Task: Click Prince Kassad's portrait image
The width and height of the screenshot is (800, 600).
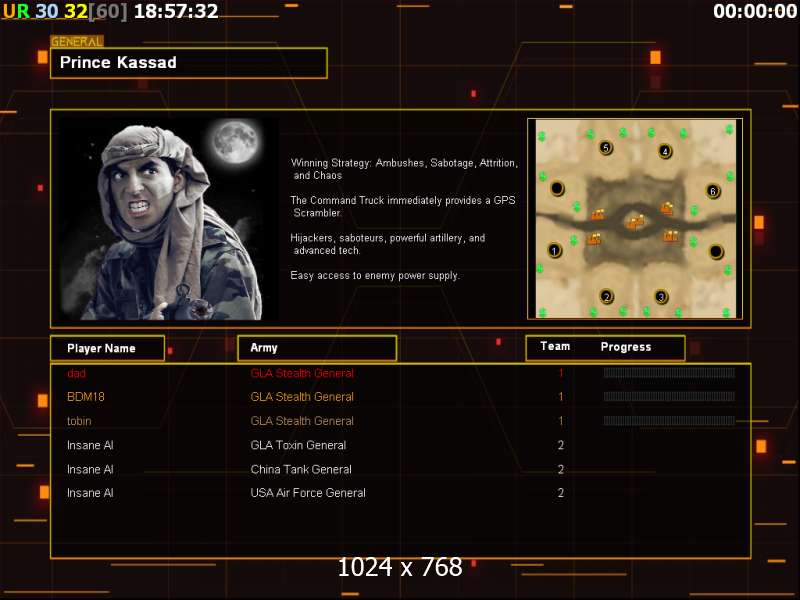Action: click(x=168, y=219)
